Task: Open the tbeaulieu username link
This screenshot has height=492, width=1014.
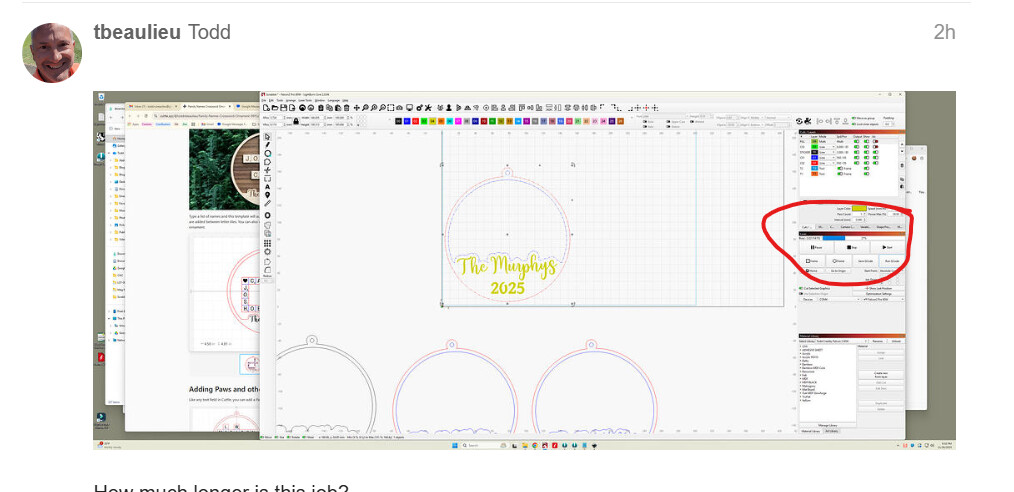Action: pyautogui.click(x=137, y=32)
